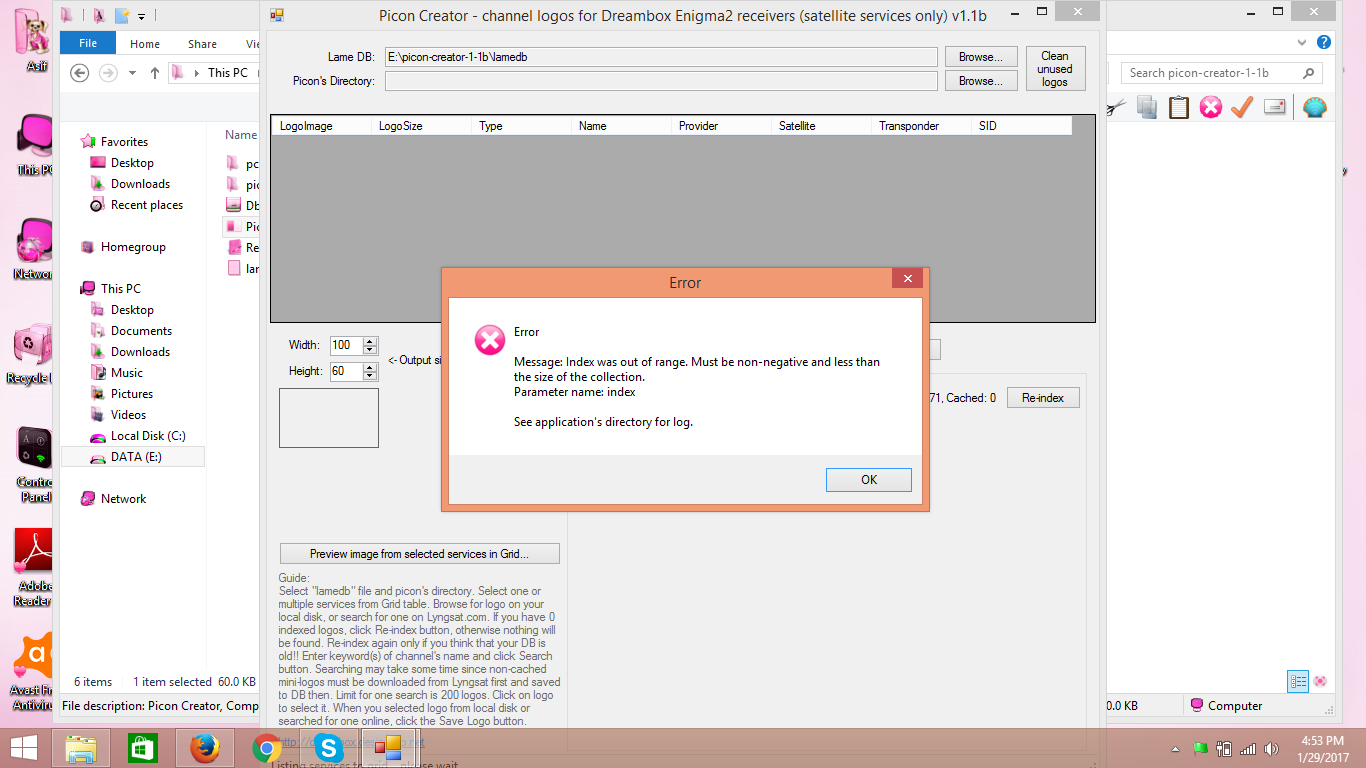Click the pink delete X toolbar icon
Screen dimensions: 1366x768
(x=1210, y=107)
